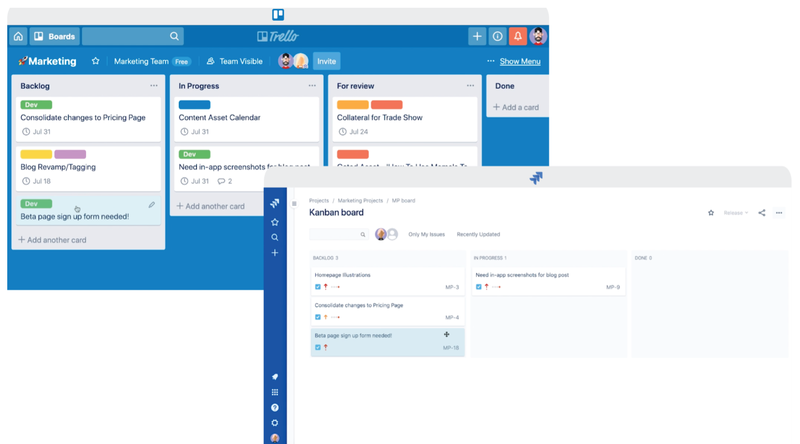This screenshot has height=444, width=800.
Task: Open Jira board more options menu
Action: tap(779, 213)
